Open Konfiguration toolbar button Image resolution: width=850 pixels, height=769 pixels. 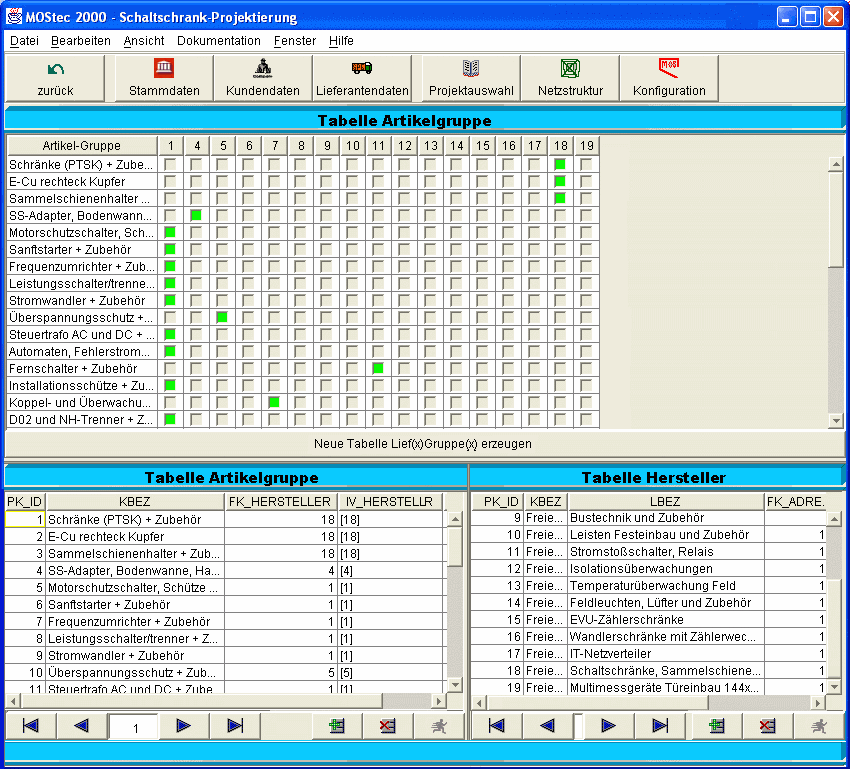(x=669, y=78)
